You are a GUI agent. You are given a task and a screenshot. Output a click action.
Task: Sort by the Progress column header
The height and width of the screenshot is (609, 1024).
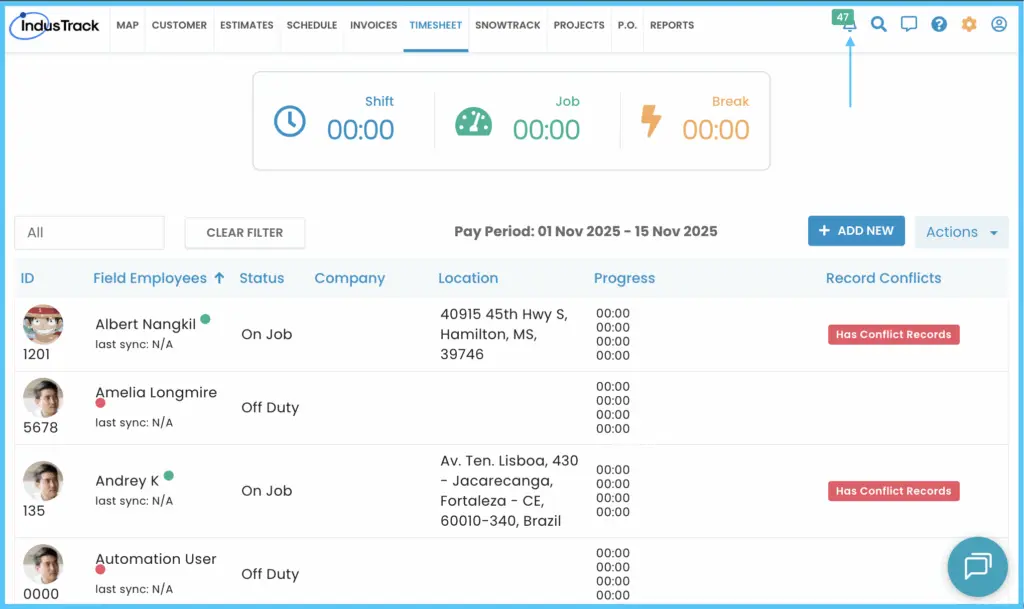tap(624, 278)
